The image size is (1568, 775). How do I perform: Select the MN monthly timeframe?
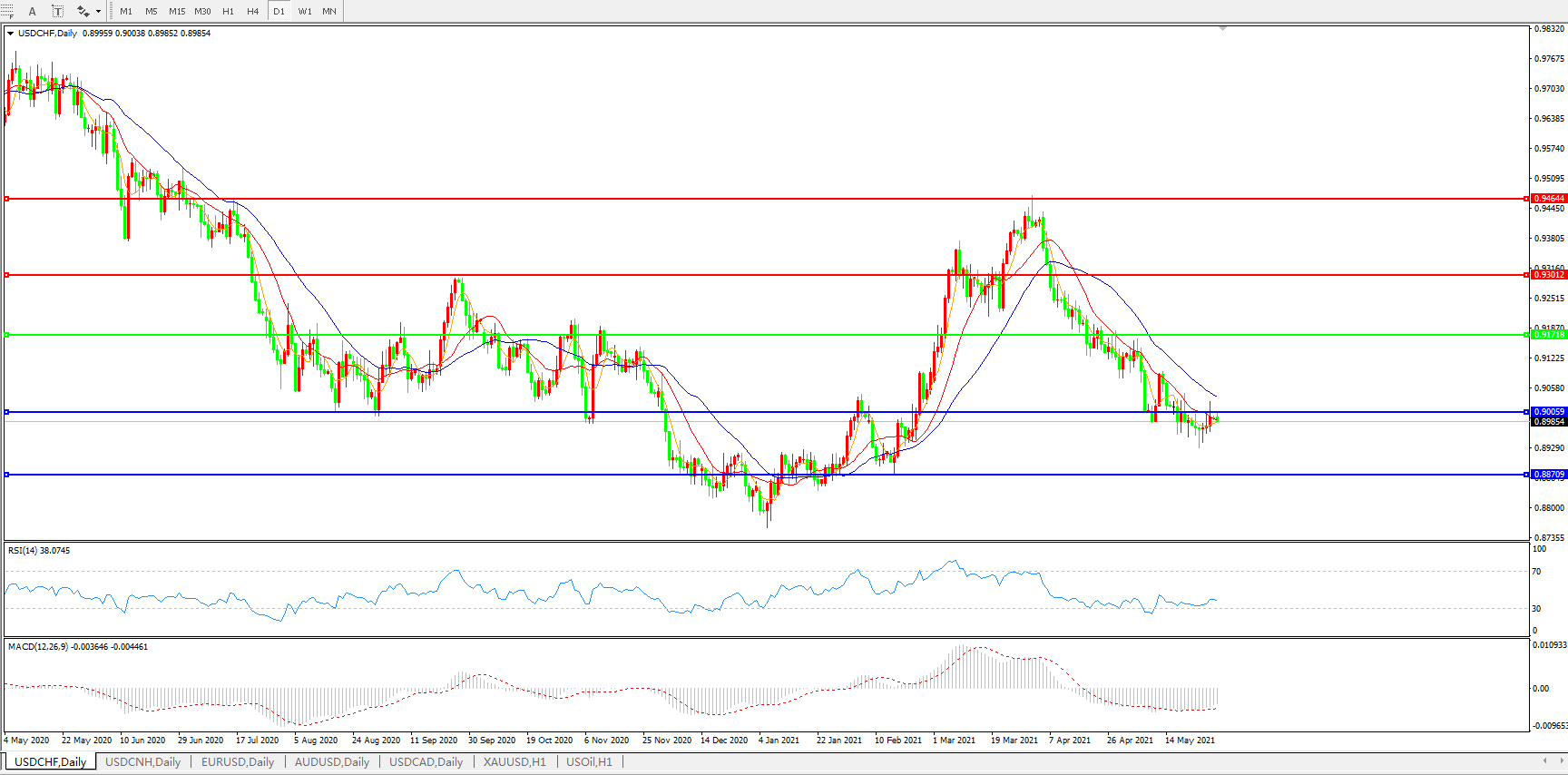tap(329, 11)
